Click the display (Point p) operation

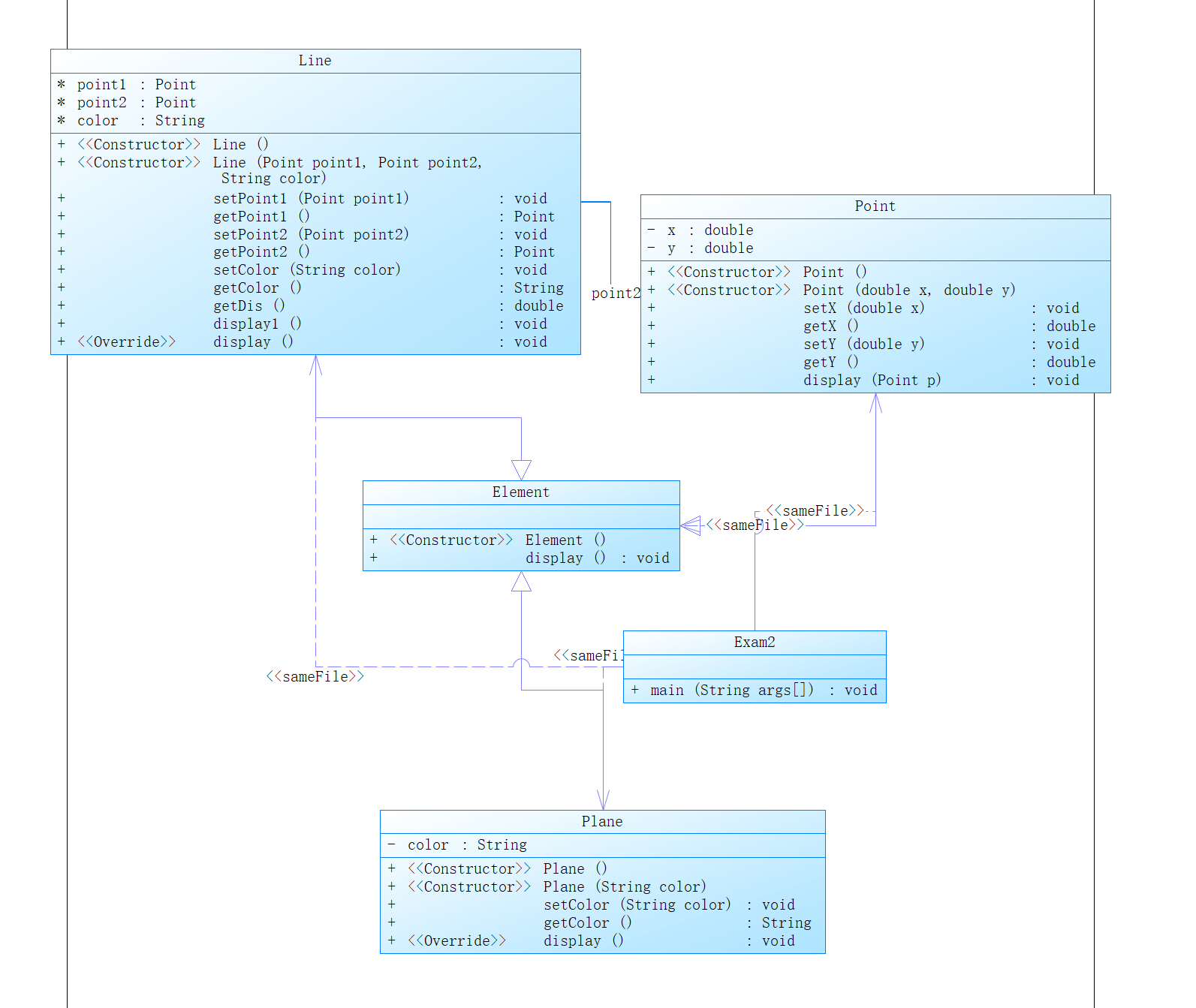click(872, 381)
